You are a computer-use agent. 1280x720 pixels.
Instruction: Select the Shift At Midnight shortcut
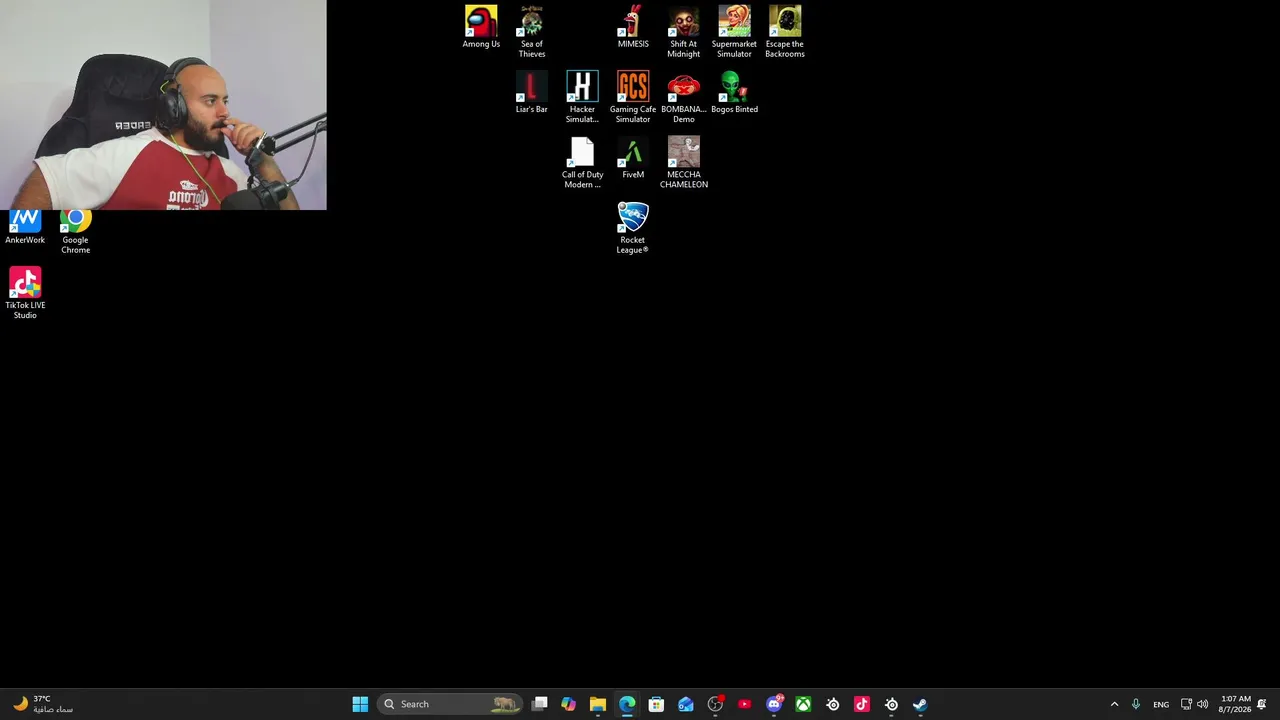684,32
